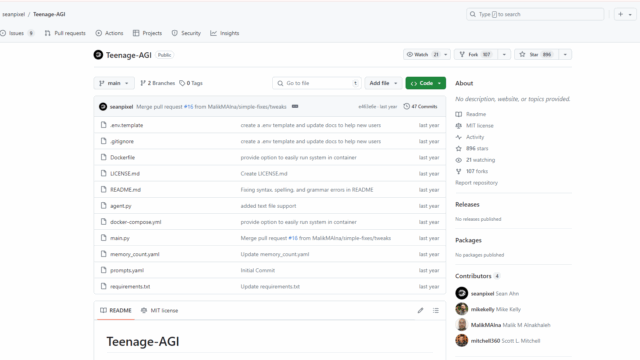This screenshot has height=360, width=640.
Task: Open 'added text file support' commit message
Action: [x=268, y=206]
